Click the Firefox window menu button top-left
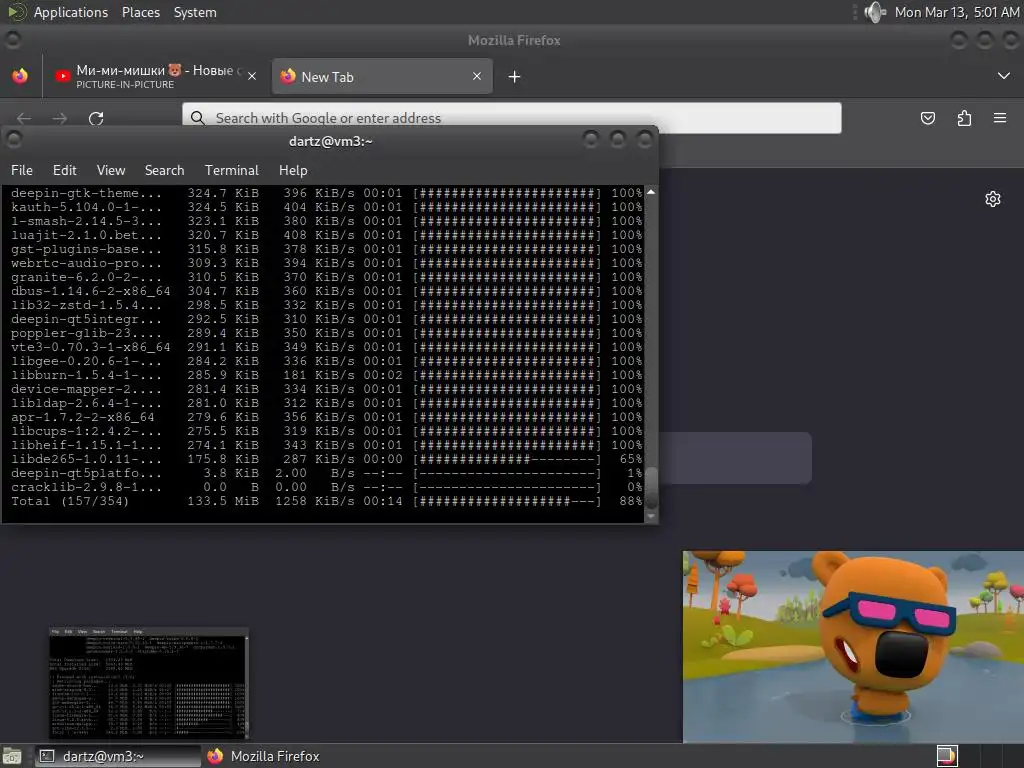1024x768 pixels. 12,40
